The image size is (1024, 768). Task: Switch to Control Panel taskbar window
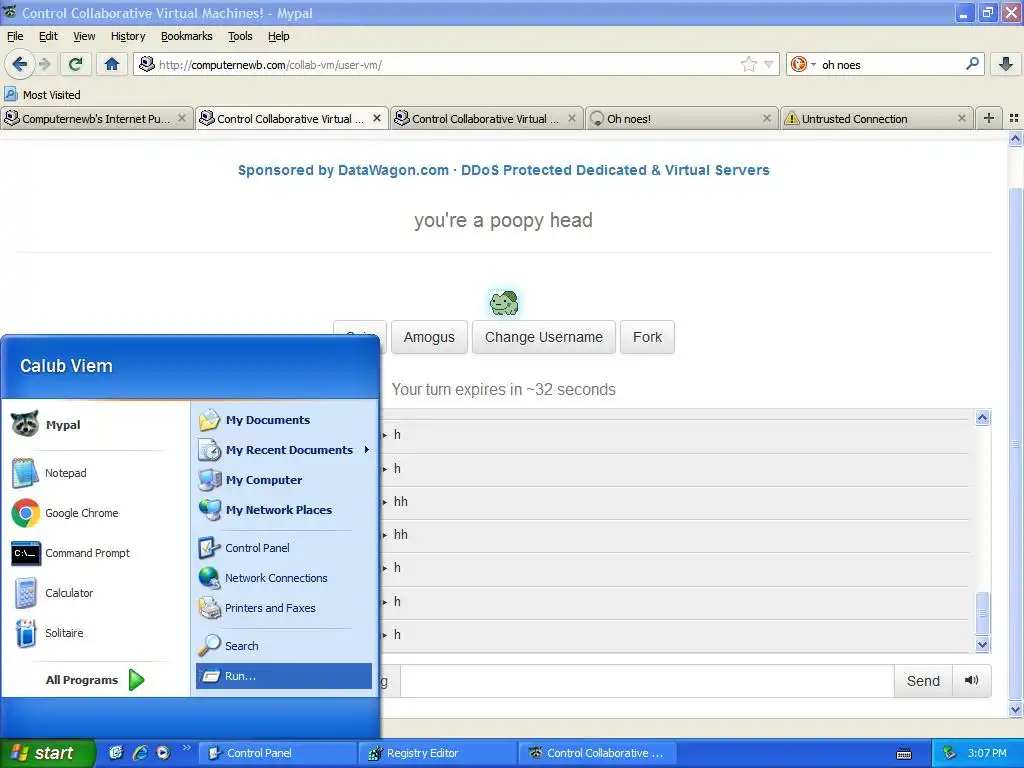coord(278,753)
